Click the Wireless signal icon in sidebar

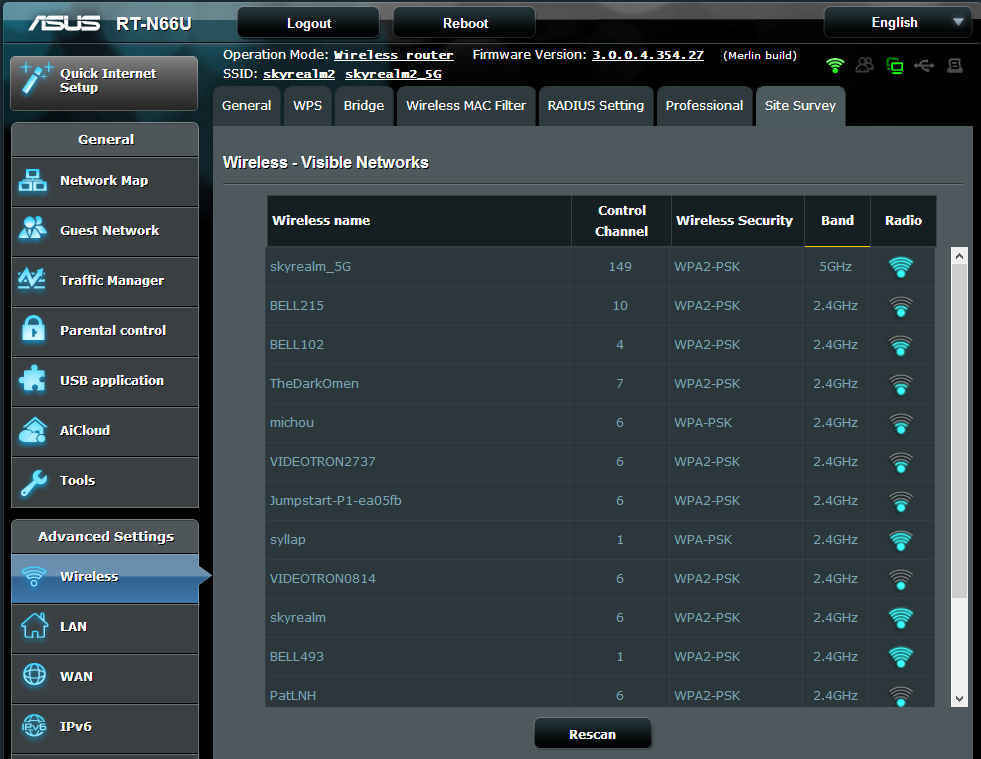(34, 576)
